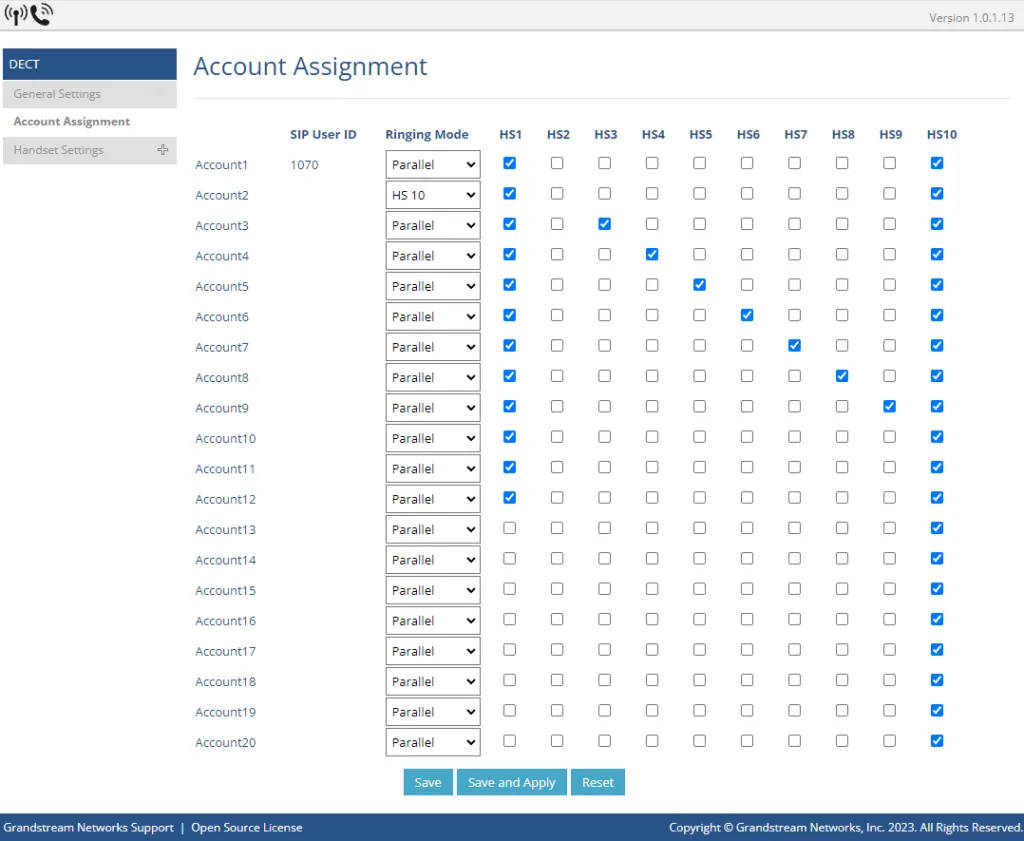Check HS1 for Account13
This screenshot has width=1024, height=841.
509,528
